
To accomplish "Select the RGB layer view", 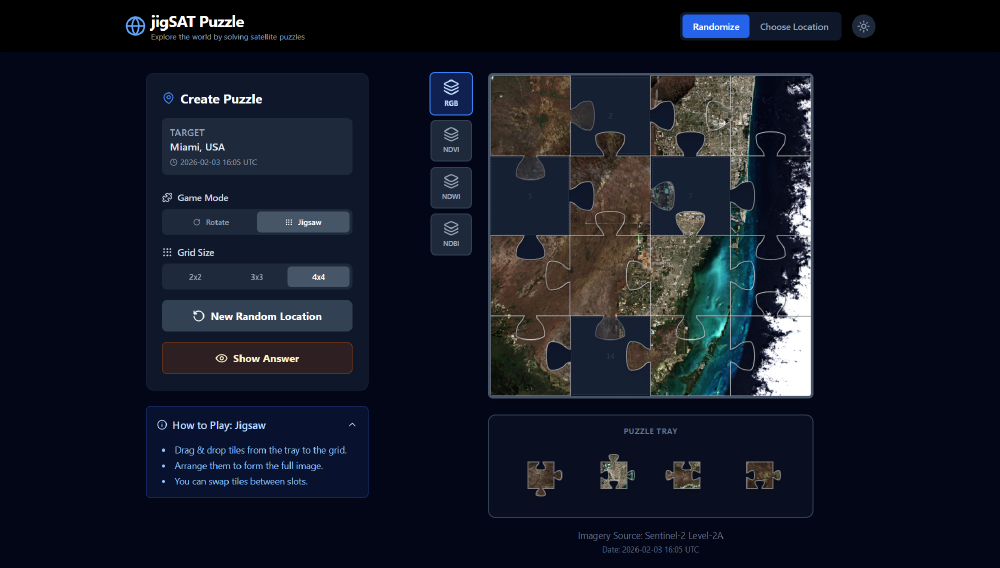I will pyautogui.click(x=451, y=94).
